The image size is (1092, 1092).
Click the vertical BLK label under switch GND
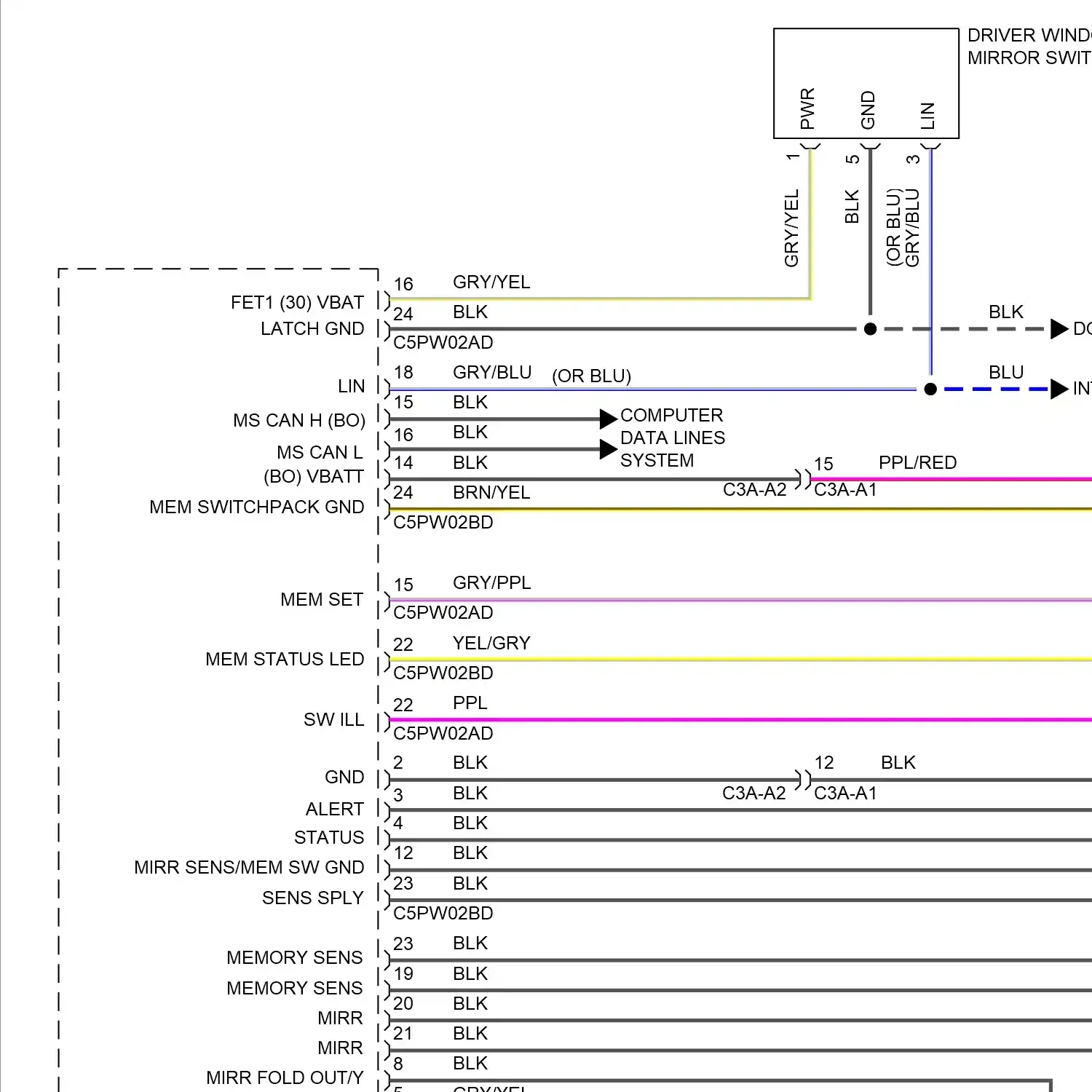(852, 206)
